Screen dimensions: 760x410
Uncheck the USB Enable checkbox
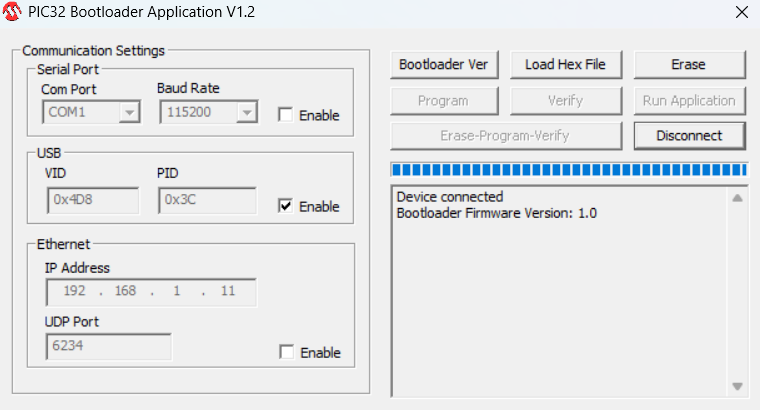(285, 206)
